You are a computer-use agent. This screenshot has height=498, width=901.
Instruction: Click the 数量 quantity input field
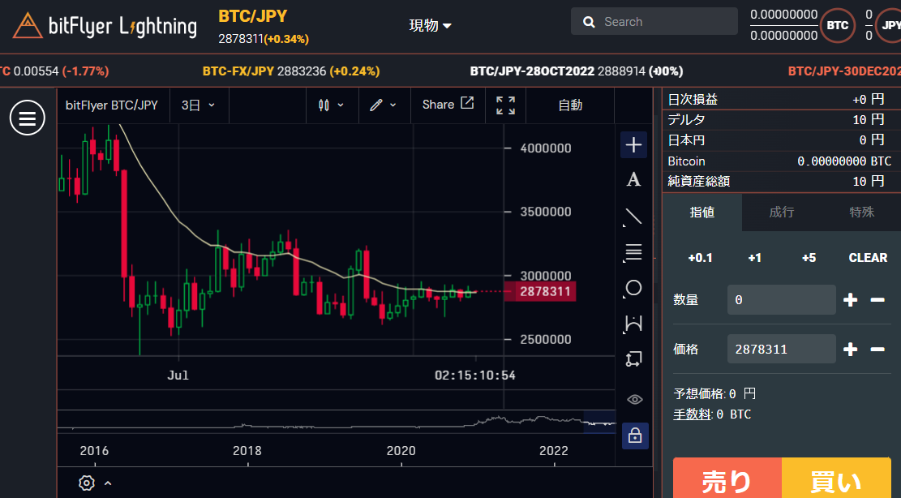click(x=781, y=300)
